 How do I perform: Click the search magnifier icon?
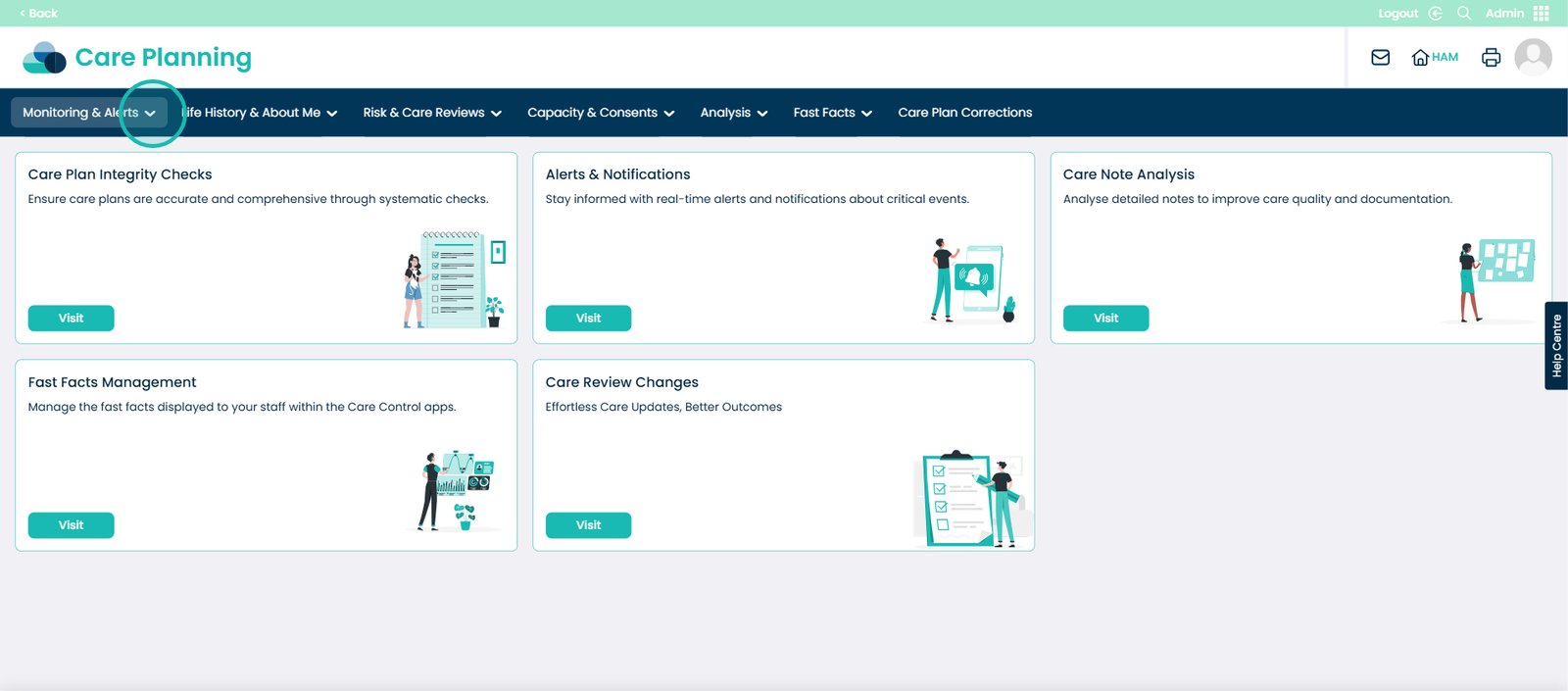[1464, 13]
